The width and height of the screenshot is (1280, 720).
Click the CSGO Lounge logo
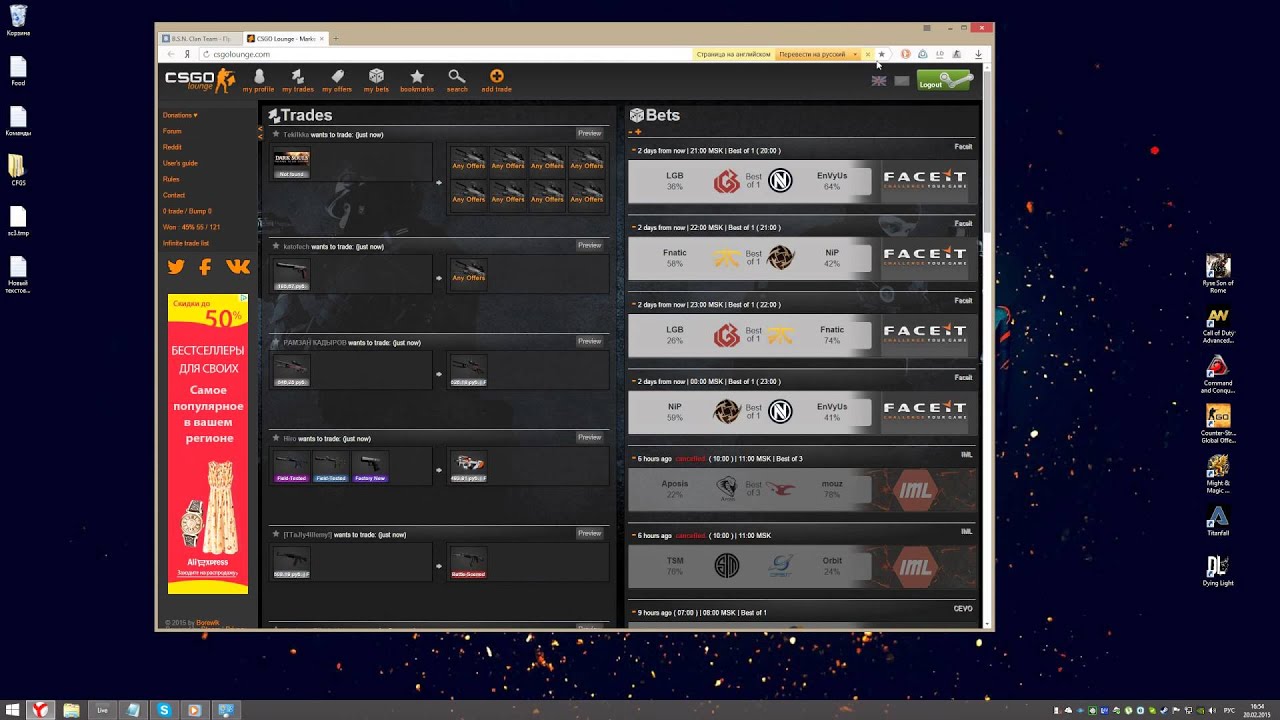[200, 80]
